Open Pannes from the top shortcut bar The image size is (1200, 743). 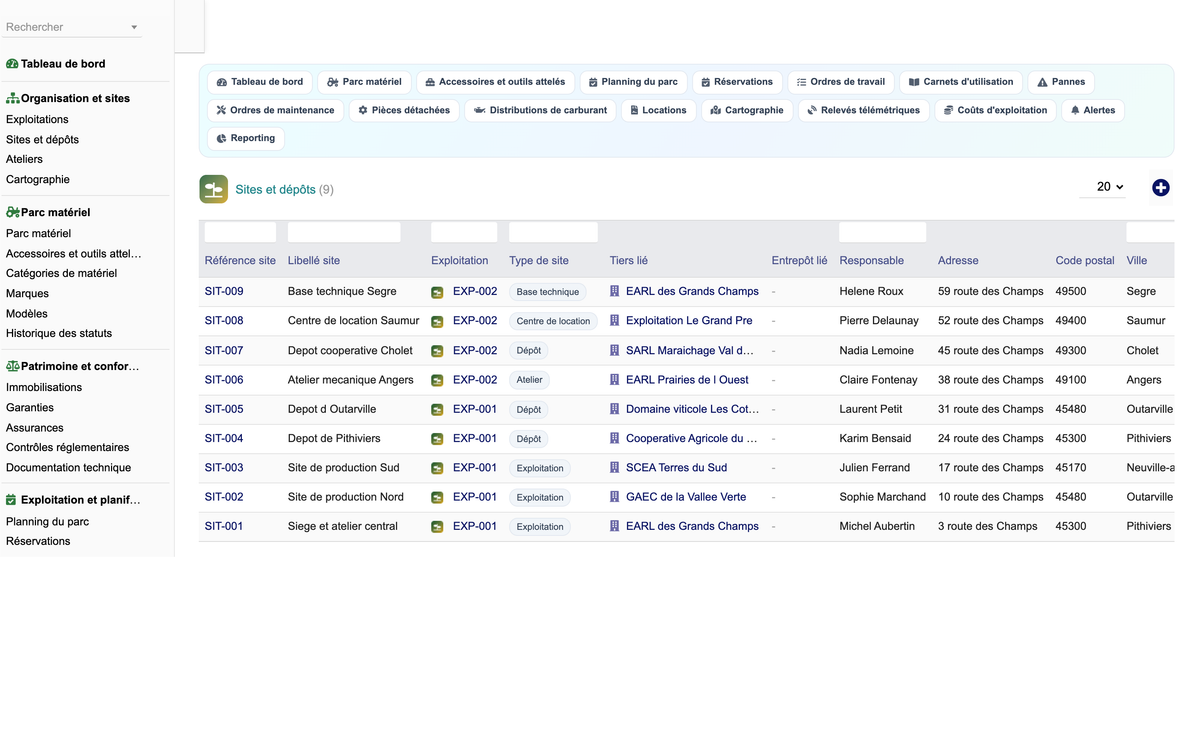click(1061, 82)
